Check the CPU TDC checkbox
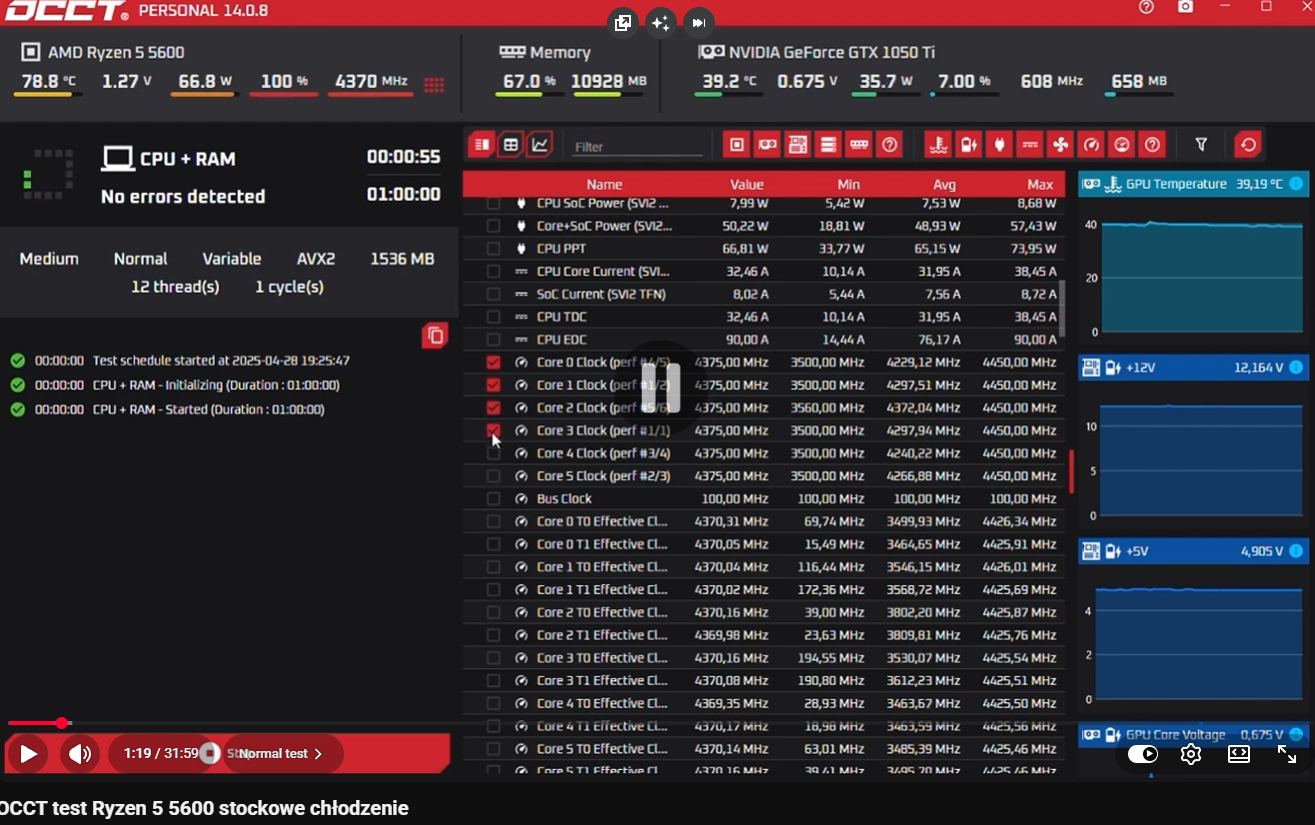Image resolution: width=1315 pixels, height=825 pixels. click(493, 317)
